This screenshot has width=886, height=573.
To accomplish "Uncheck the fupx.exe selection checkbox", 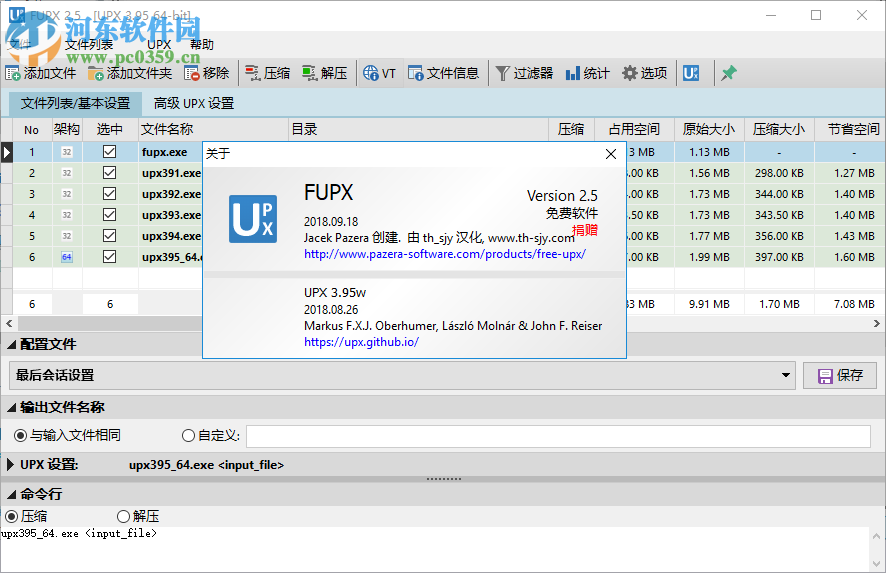I will coord(110,152).
